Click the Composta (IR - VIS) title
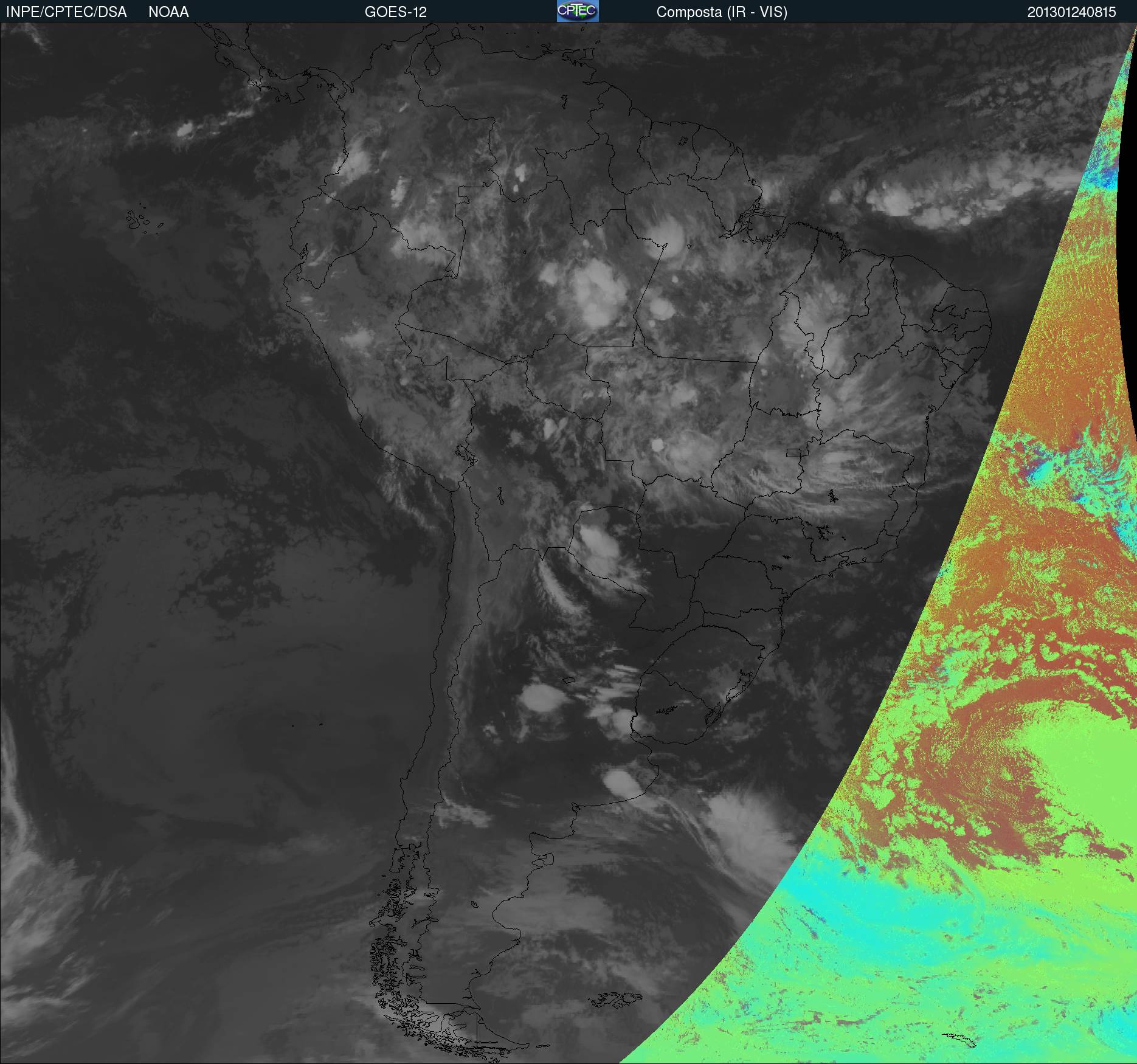1137x1064 pixels. (722, 12)
